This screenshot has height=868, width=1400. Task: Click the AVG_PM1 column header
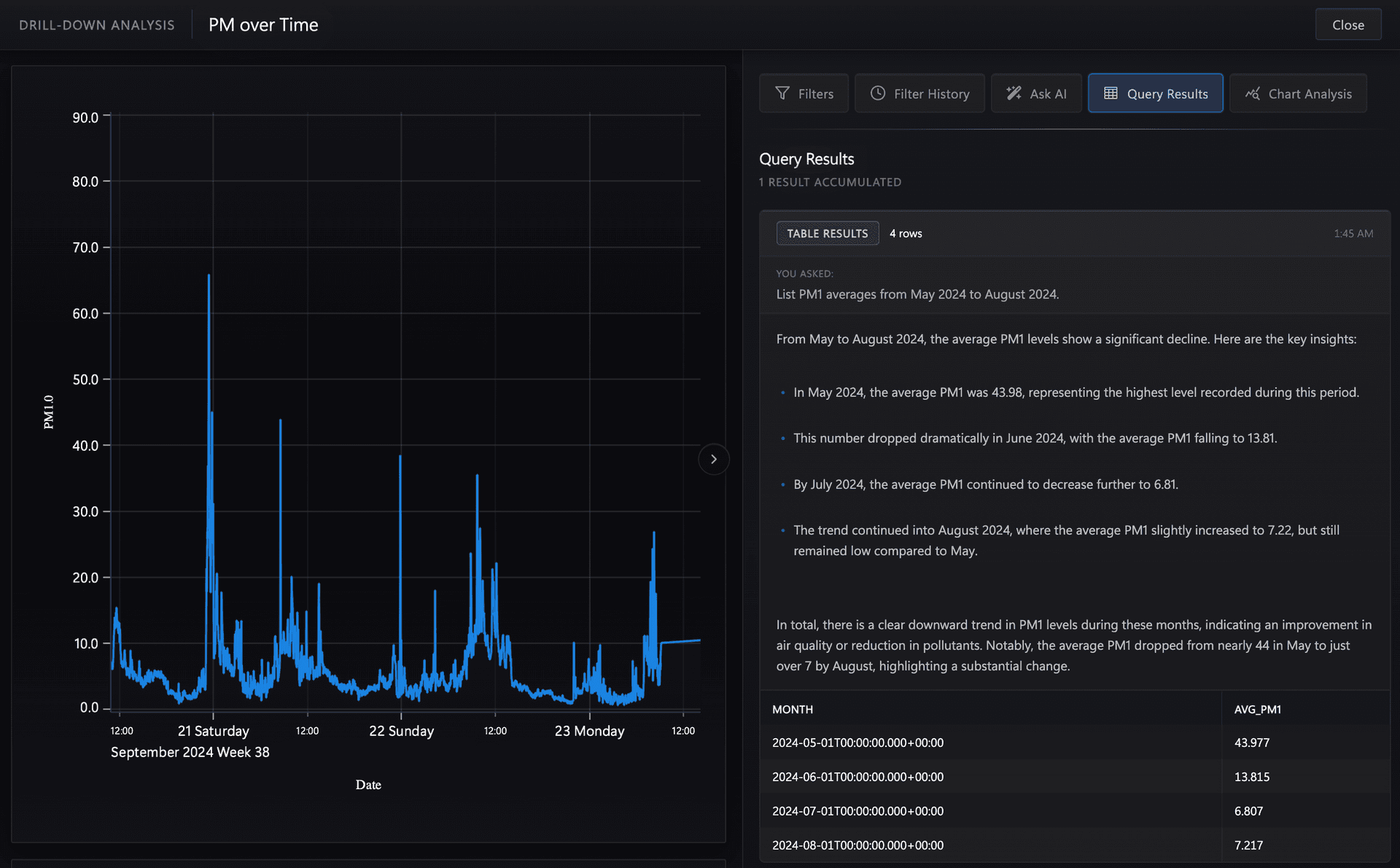point(1257,710)
